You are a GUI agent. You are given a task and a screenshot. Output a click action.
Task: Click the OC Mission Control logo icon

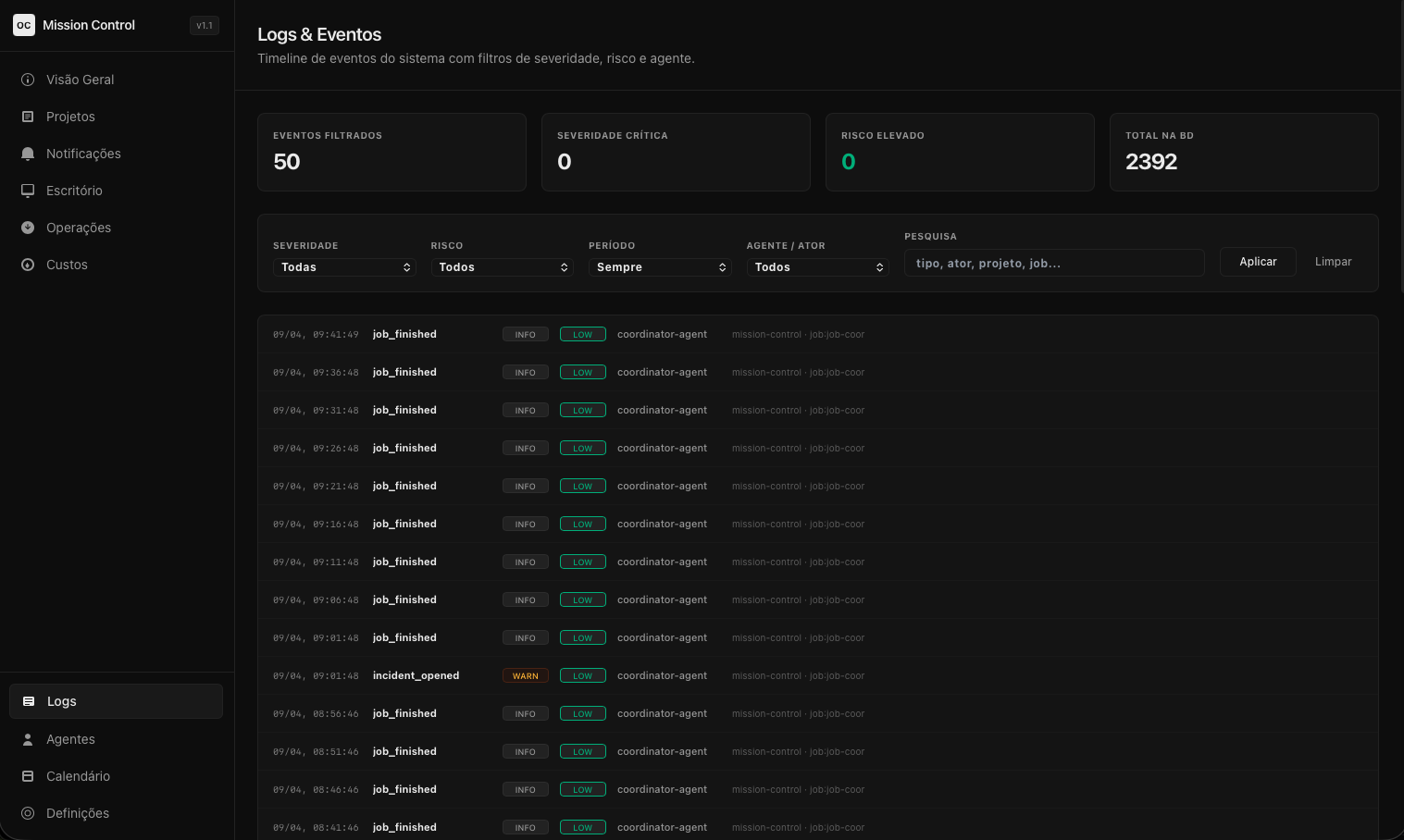coord(23,25)
